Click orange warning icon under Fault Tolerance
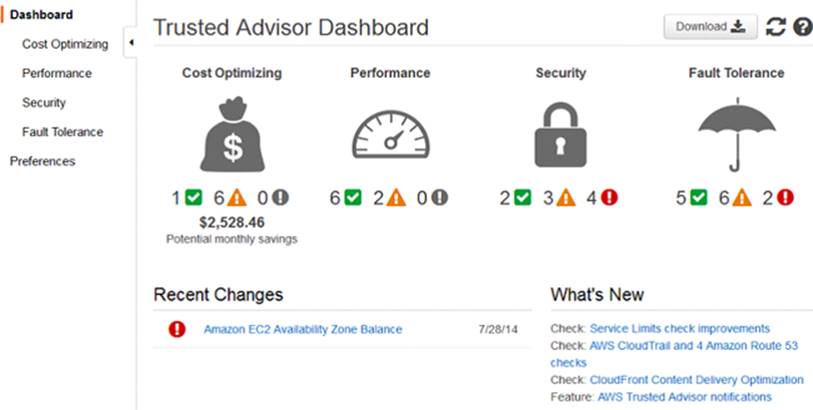813x410 pixels. coord(742,197)
